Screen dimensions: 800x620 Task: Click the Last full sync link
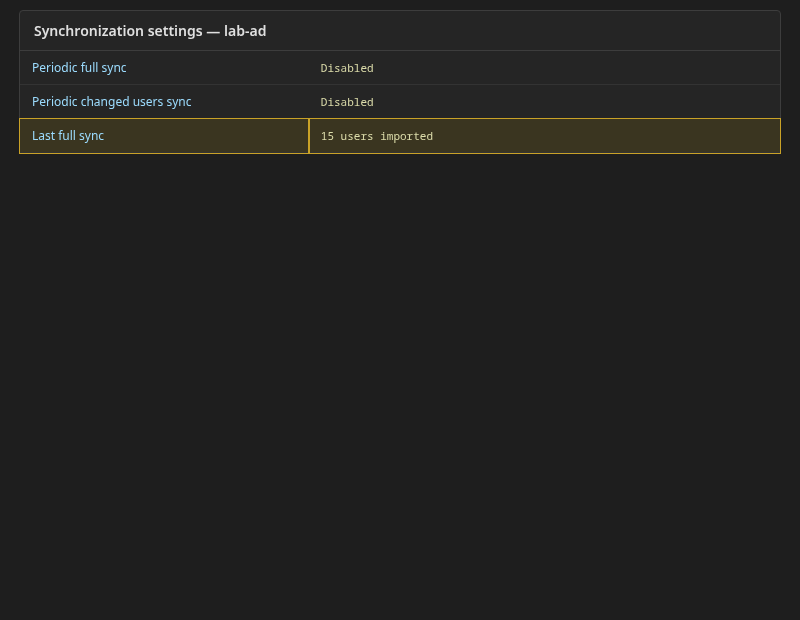click(x=68, y=136)
